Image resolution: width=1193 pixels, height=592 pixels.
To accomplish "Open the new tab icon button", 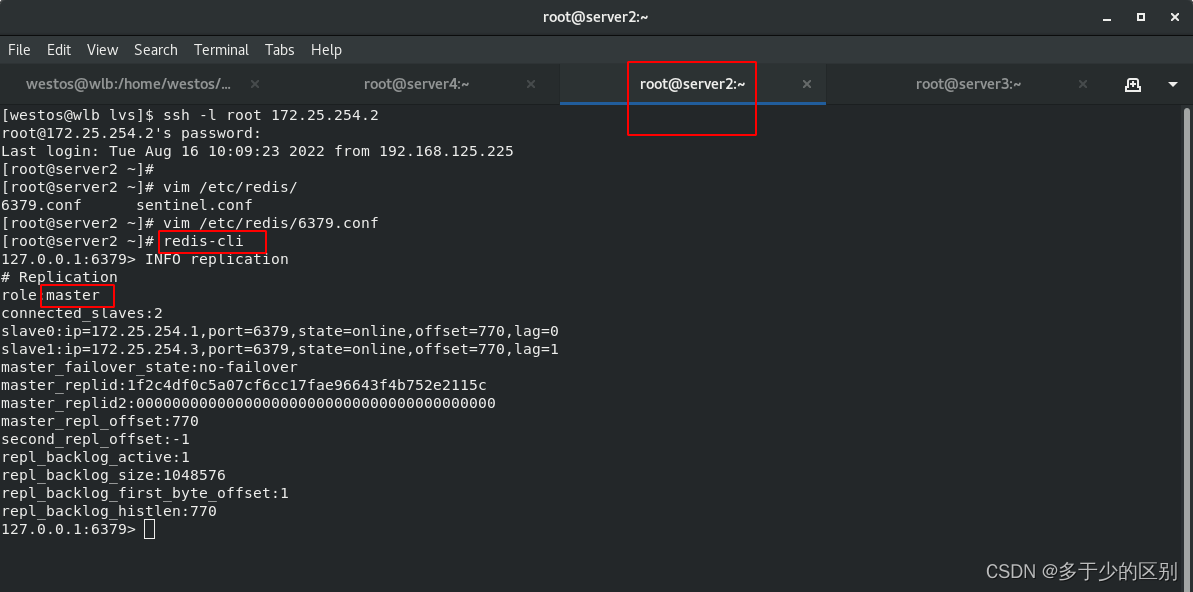I will pyautogui.click(x=1132, y=84).
